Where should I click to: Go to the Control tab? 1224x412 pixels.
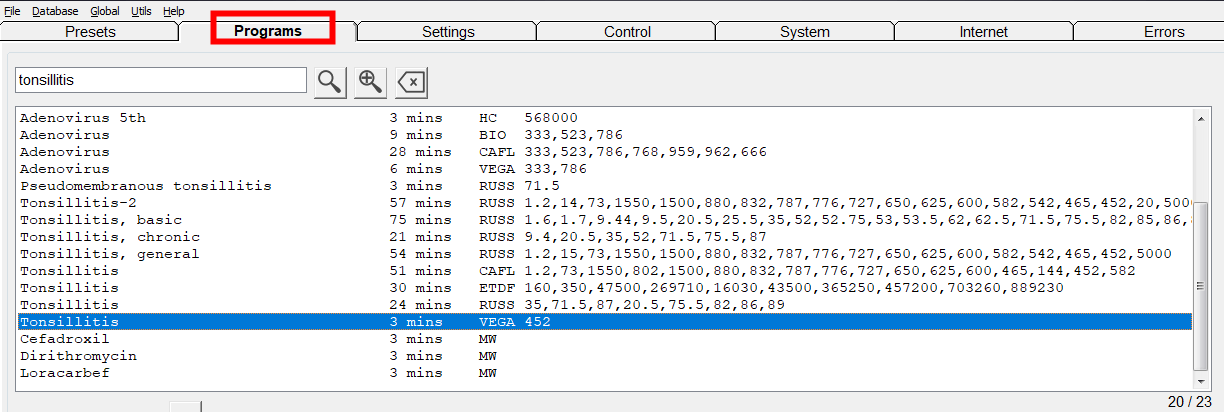coord(627,32)
